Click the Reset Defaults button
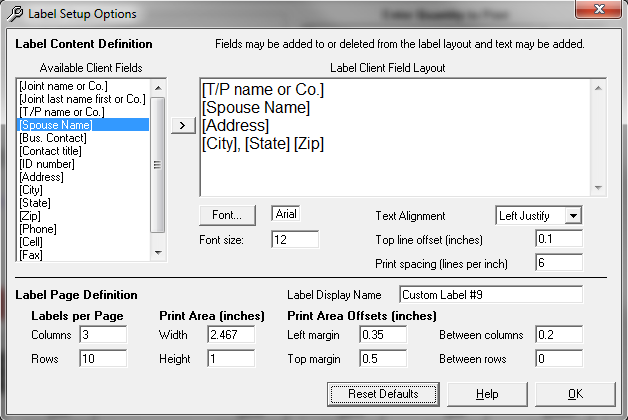This screenshot has height=420, width=628. coord(383,394)
